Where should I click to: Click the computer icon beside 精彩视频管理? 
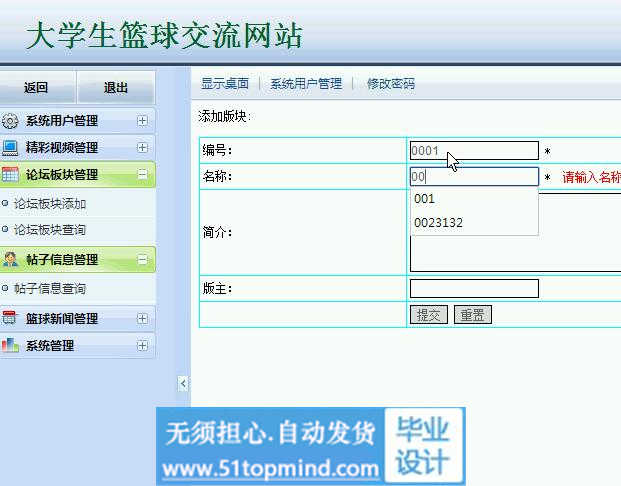(x=10, y=148)
